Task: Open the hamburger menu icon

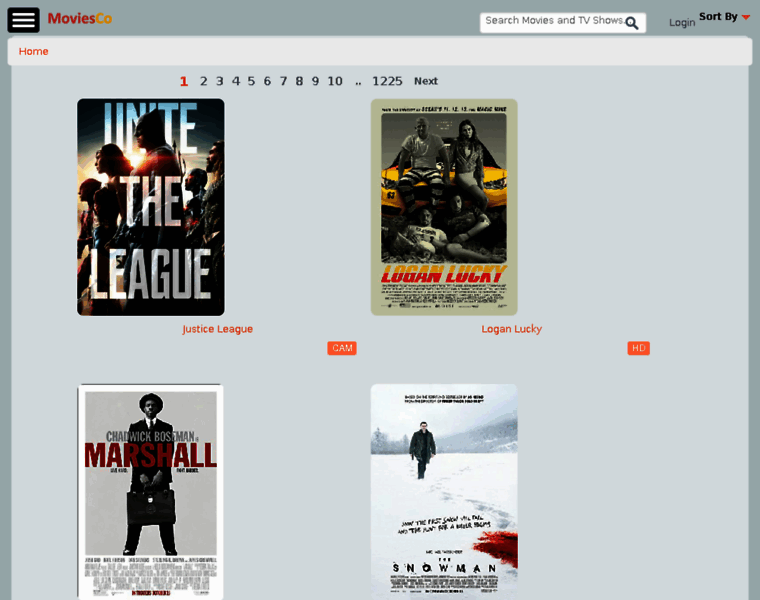Action: [x=23, y=20]
